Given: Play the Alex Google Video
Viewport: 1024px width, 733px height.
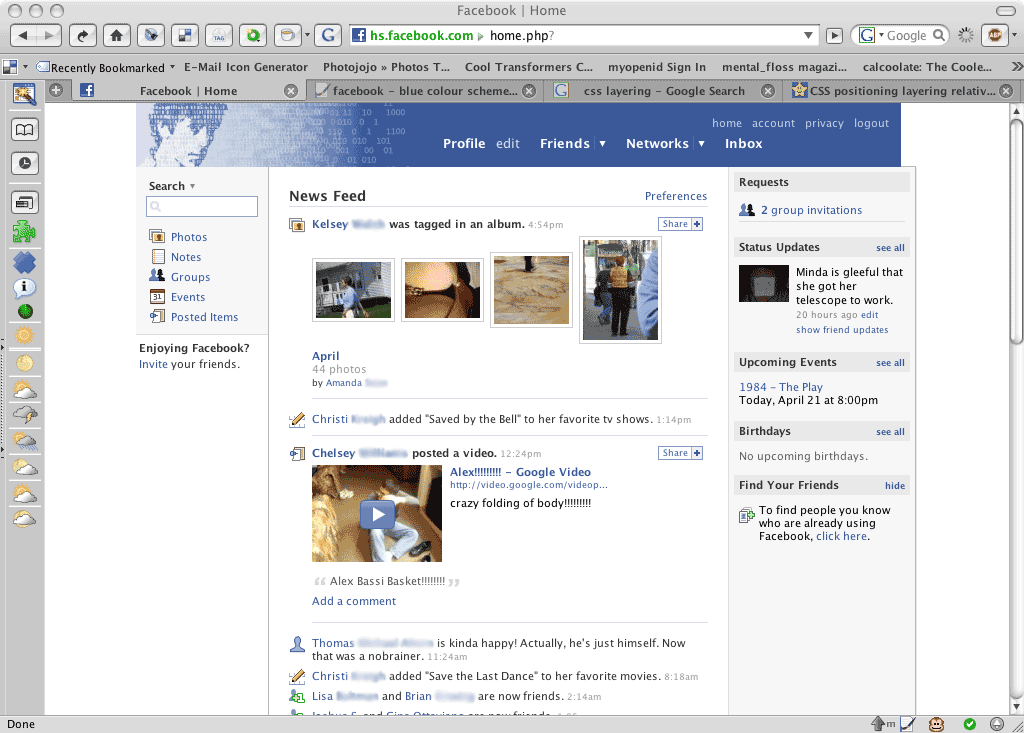Looking at the screenshot, I should (x=377, y=514).
